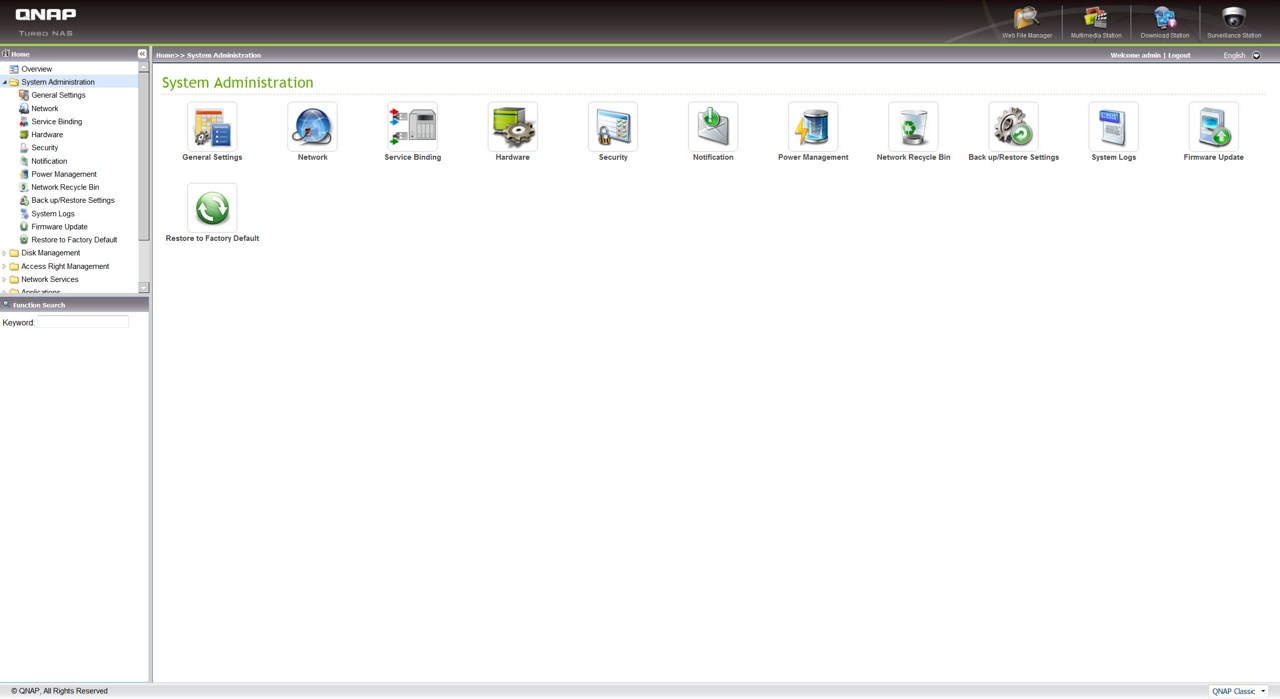1280x699 pixels.
Task: Select Power Management in the sidebar tree
Action: (64, 174)
